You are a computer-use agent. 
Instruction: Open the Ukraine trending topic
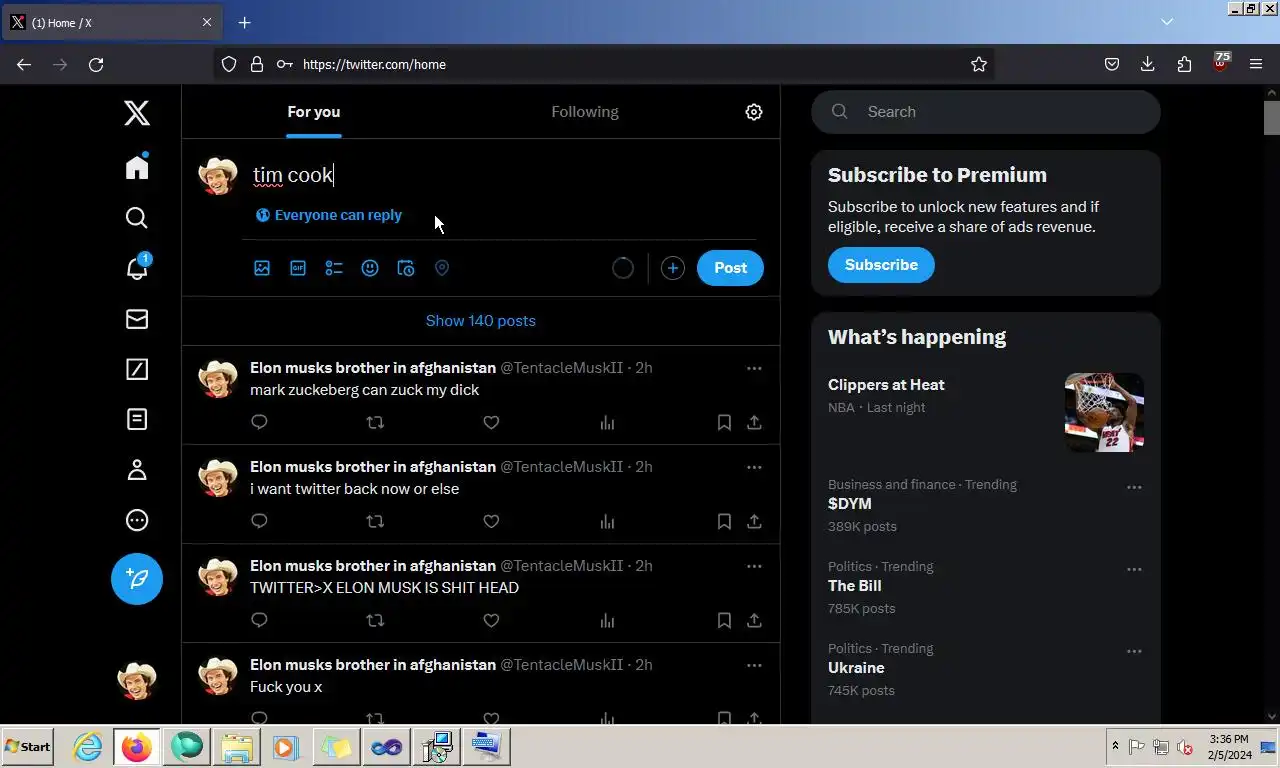(x=856, y=668)
